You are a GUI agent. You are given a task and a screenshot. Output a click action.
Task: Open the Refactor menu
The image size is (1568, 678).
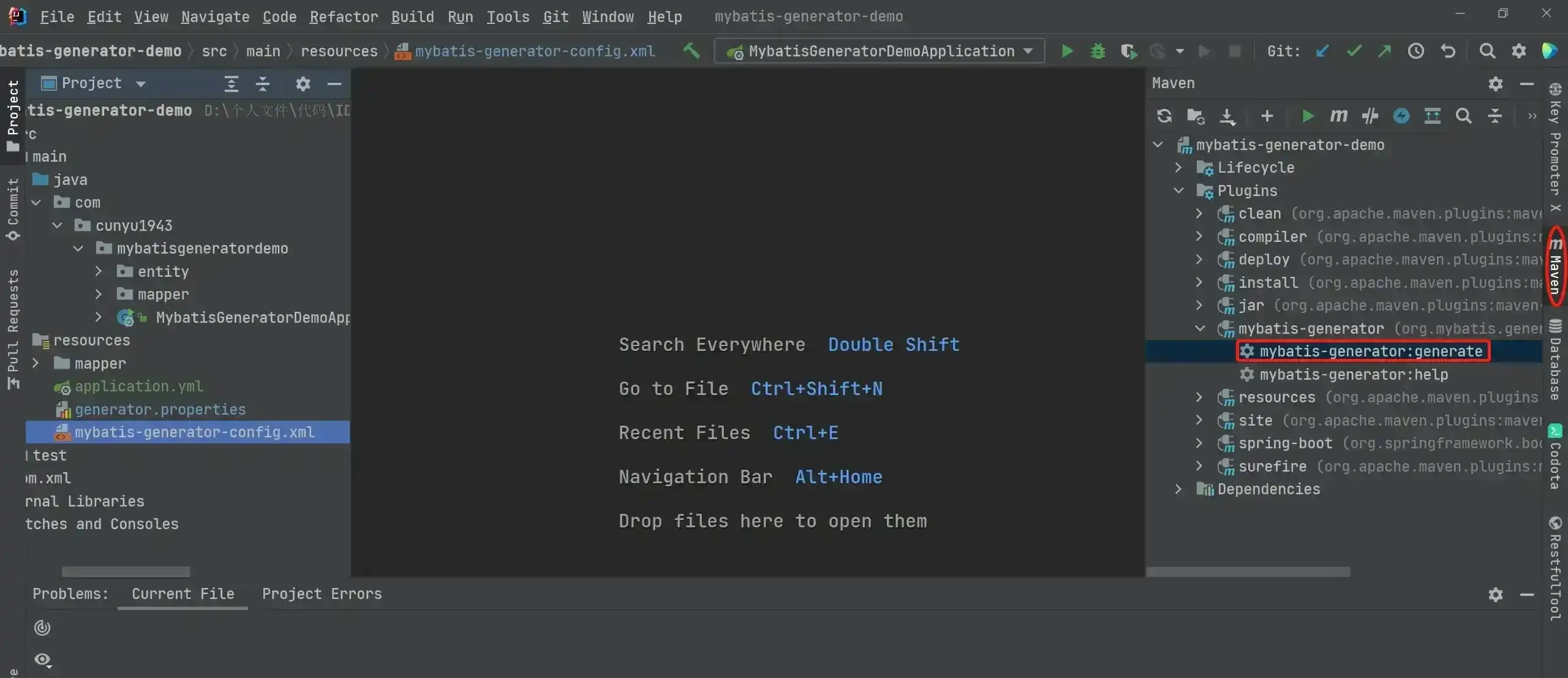pos(343,17)
